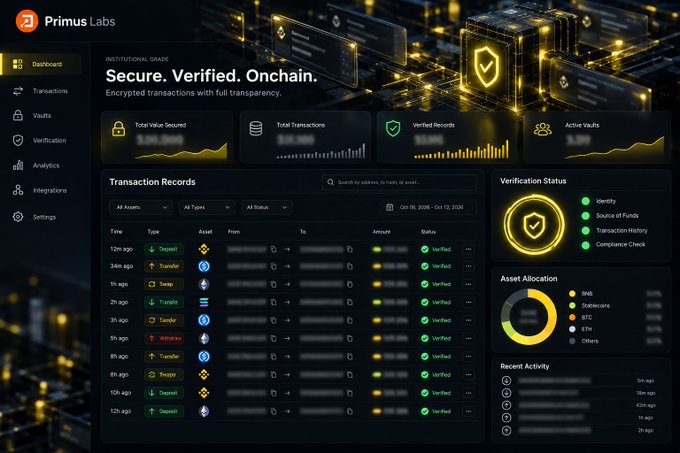
Task: Click the Dashboard grid icon
Action: 17,64
